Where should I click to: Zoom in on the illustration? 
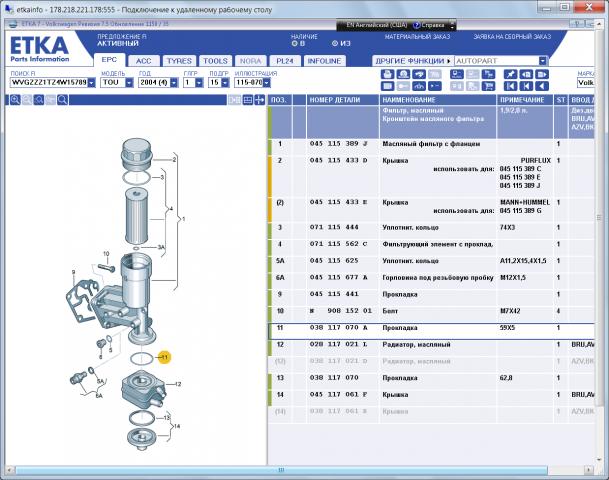click(15, 100)
